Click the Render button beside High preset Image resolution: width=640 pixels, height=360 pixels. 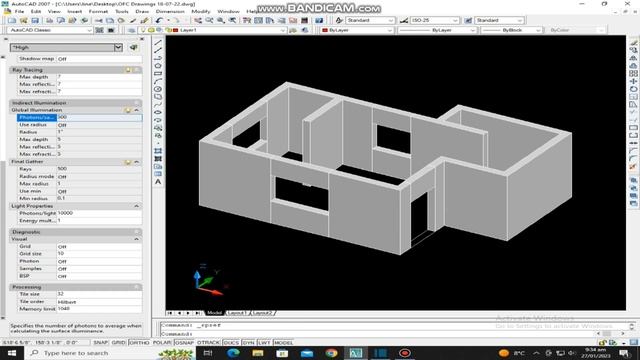(x=133, y=47)
